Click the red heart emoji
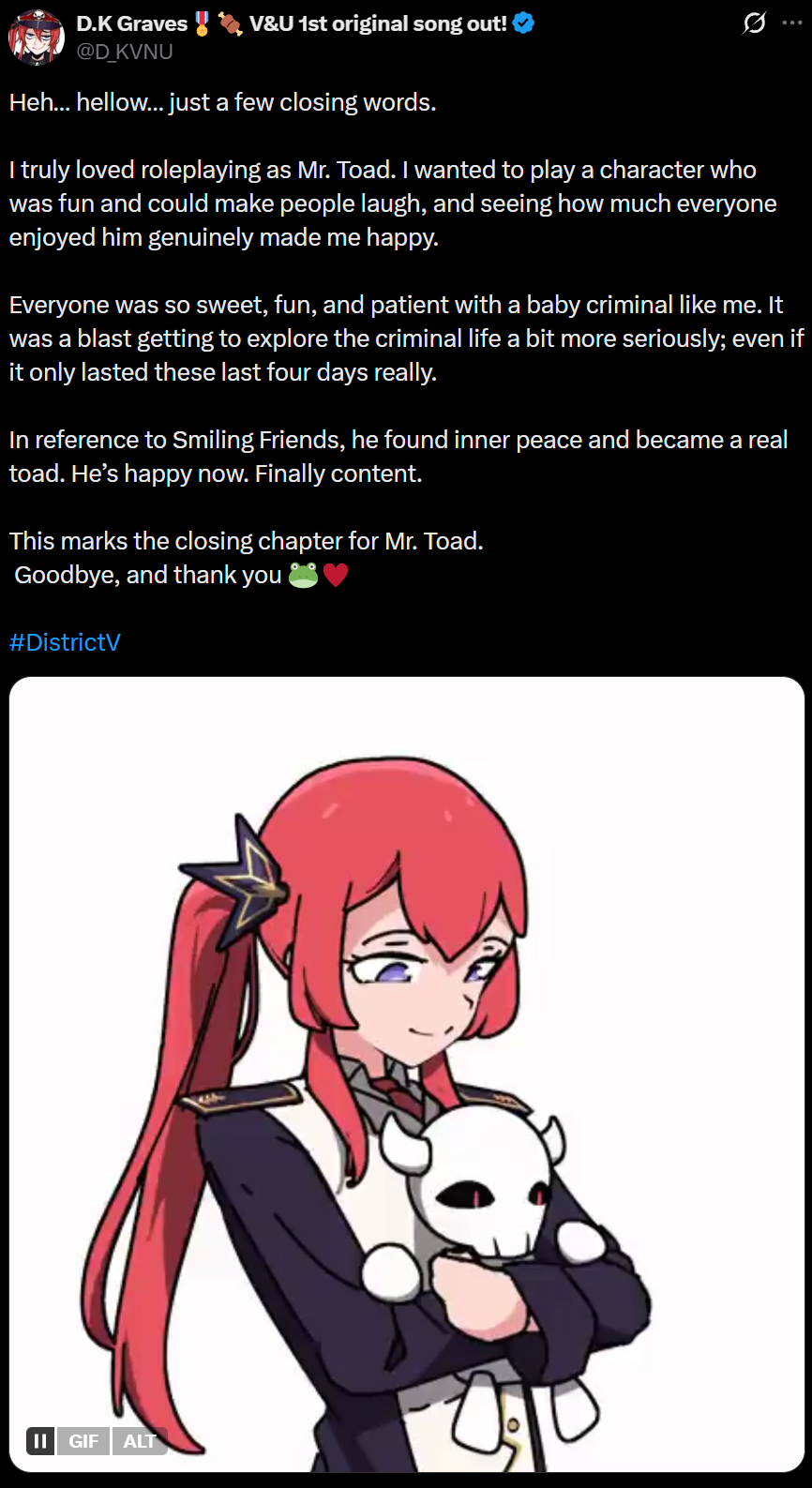Image resolution: width=812 pixels, height=1488 pixels. coord(336,575)
